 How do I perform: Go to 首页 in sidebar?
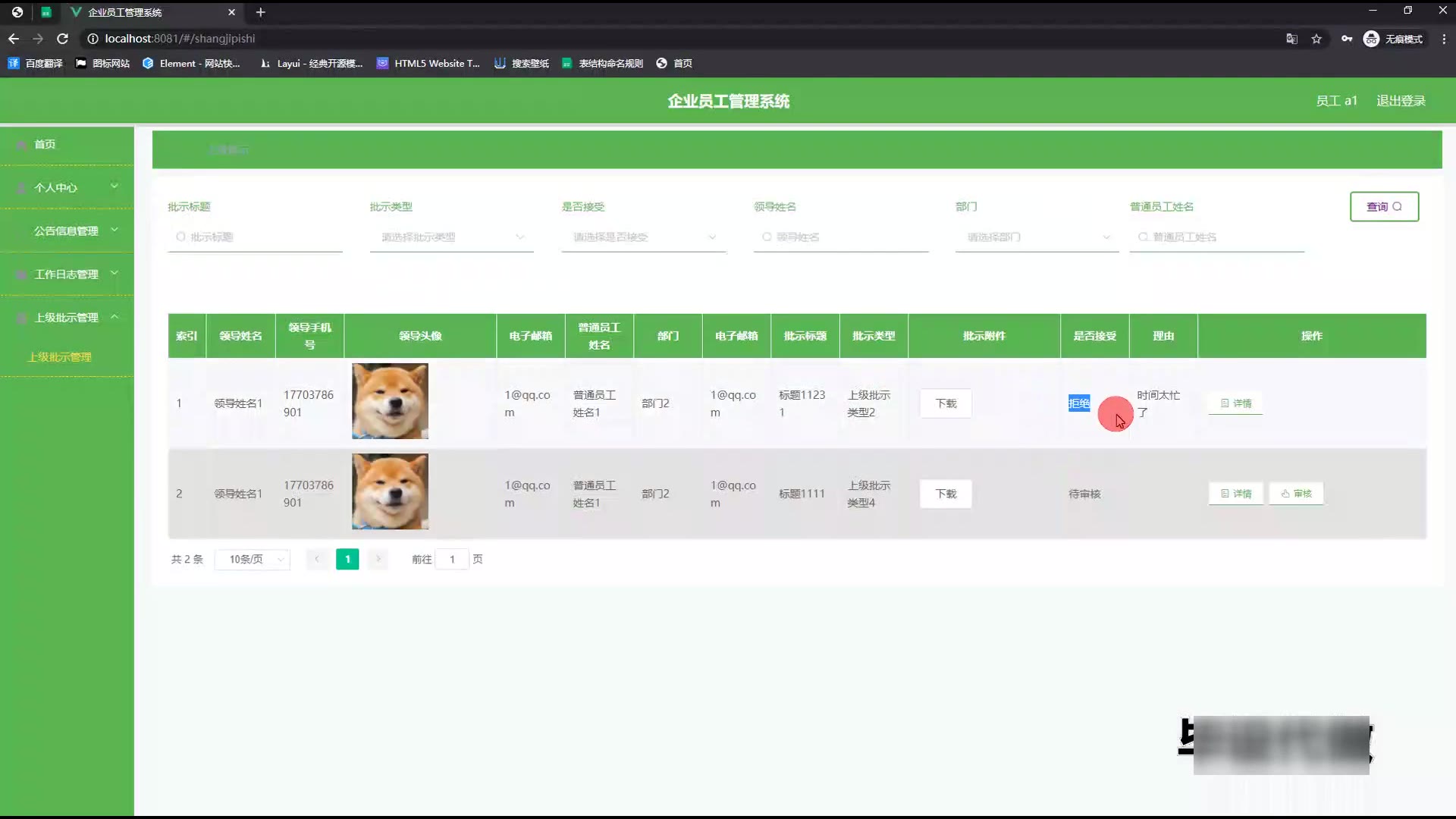[45, 144]
